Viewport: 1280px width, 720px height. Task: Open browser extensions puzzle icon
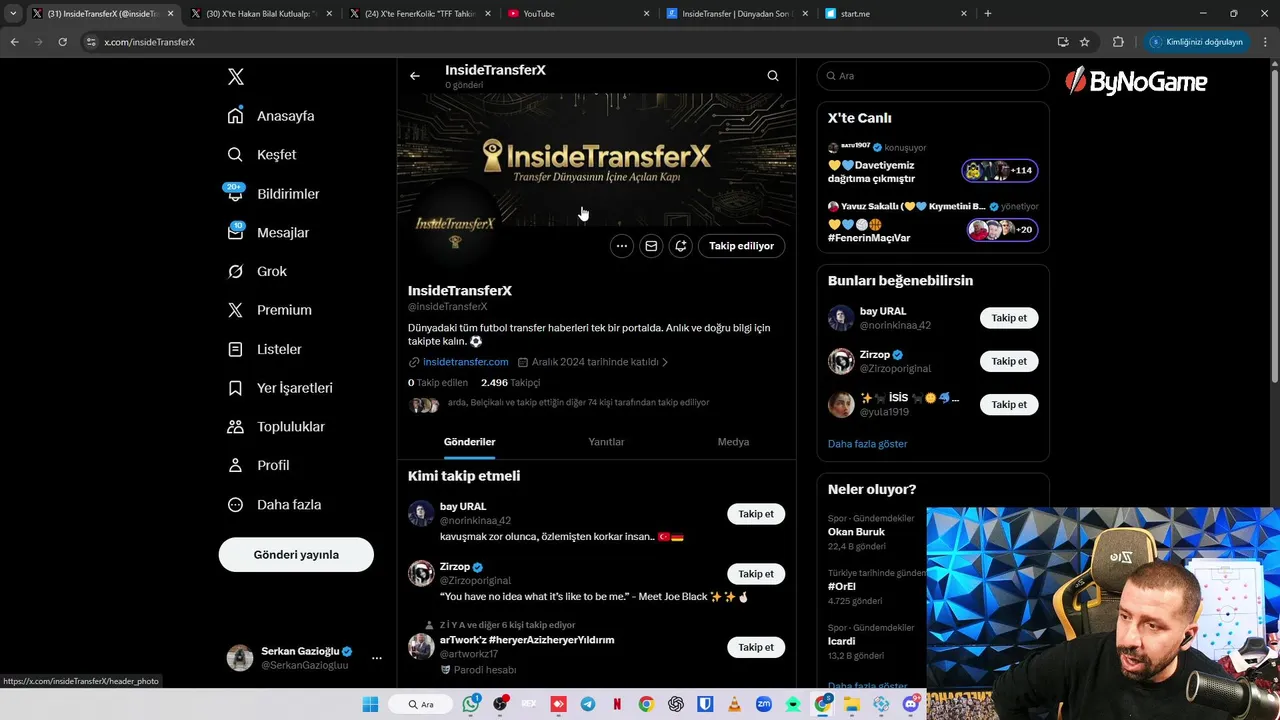coord(1118,42)
